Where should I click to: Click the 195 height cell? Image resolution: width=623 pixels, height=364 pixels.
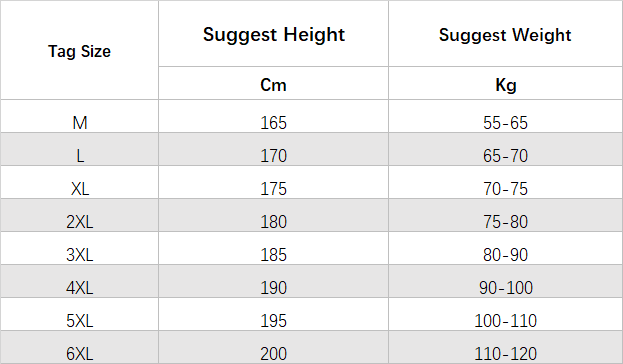(273, 314)
